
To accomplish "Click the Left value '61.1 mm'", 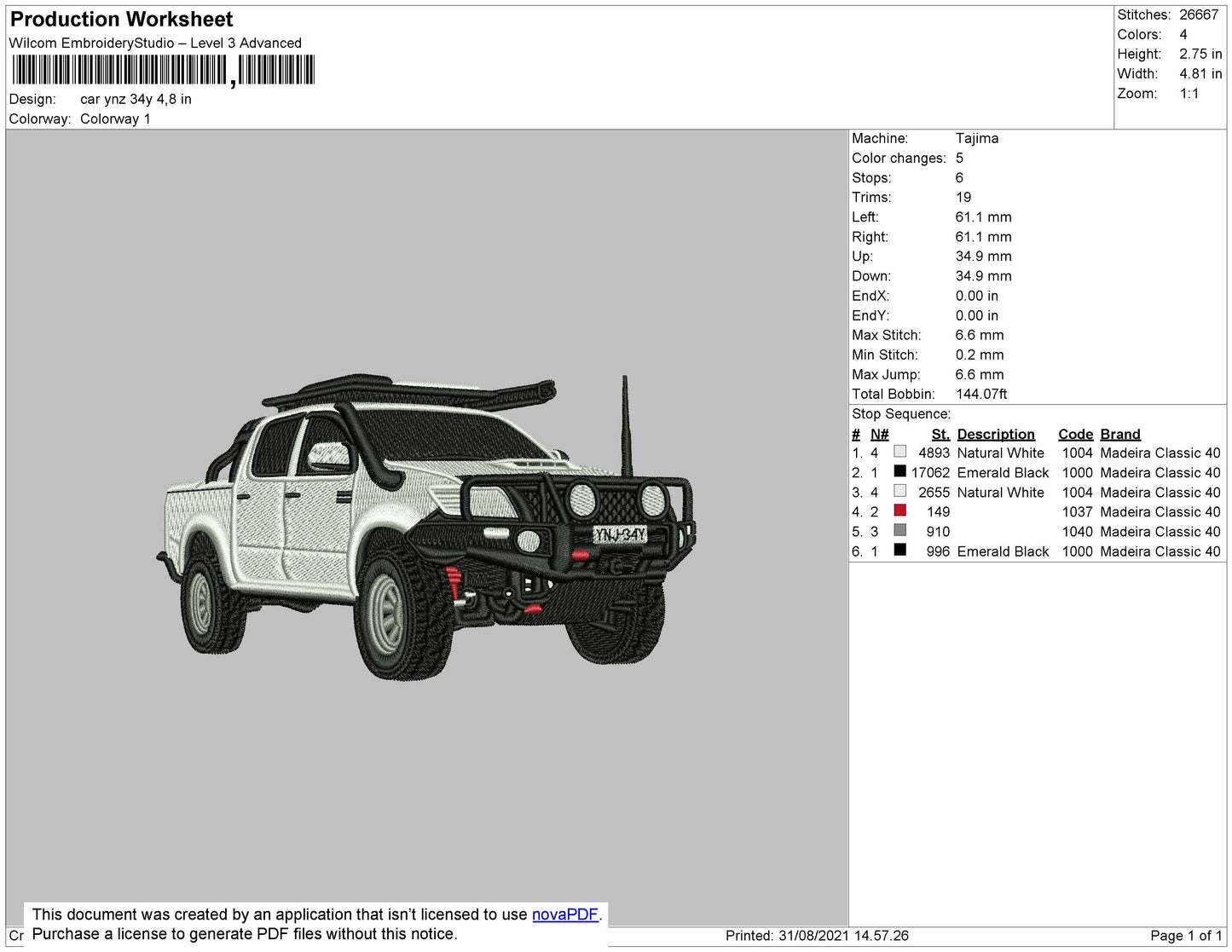I will tap(984, 216).
